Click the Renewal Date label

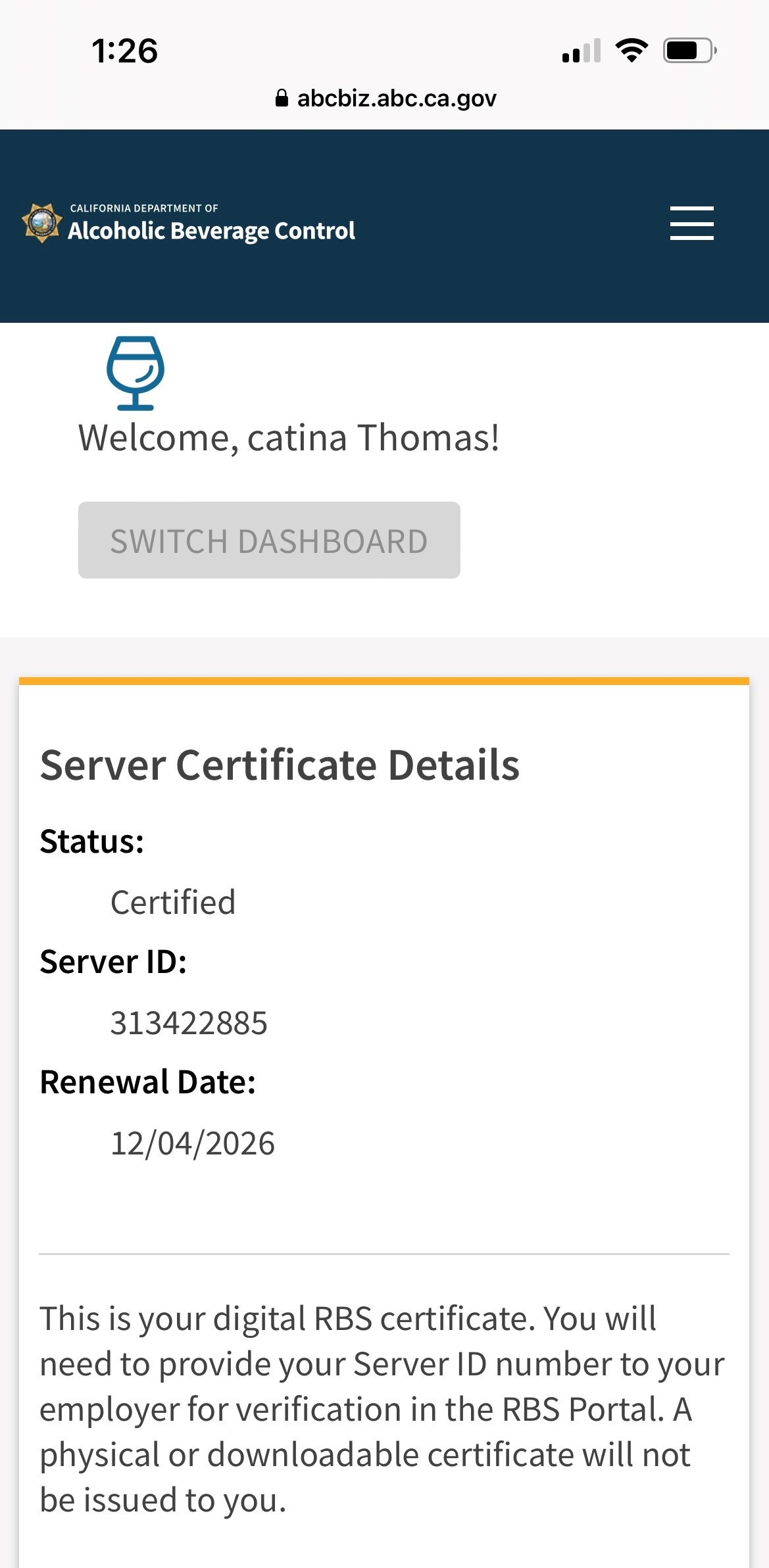148,1082
